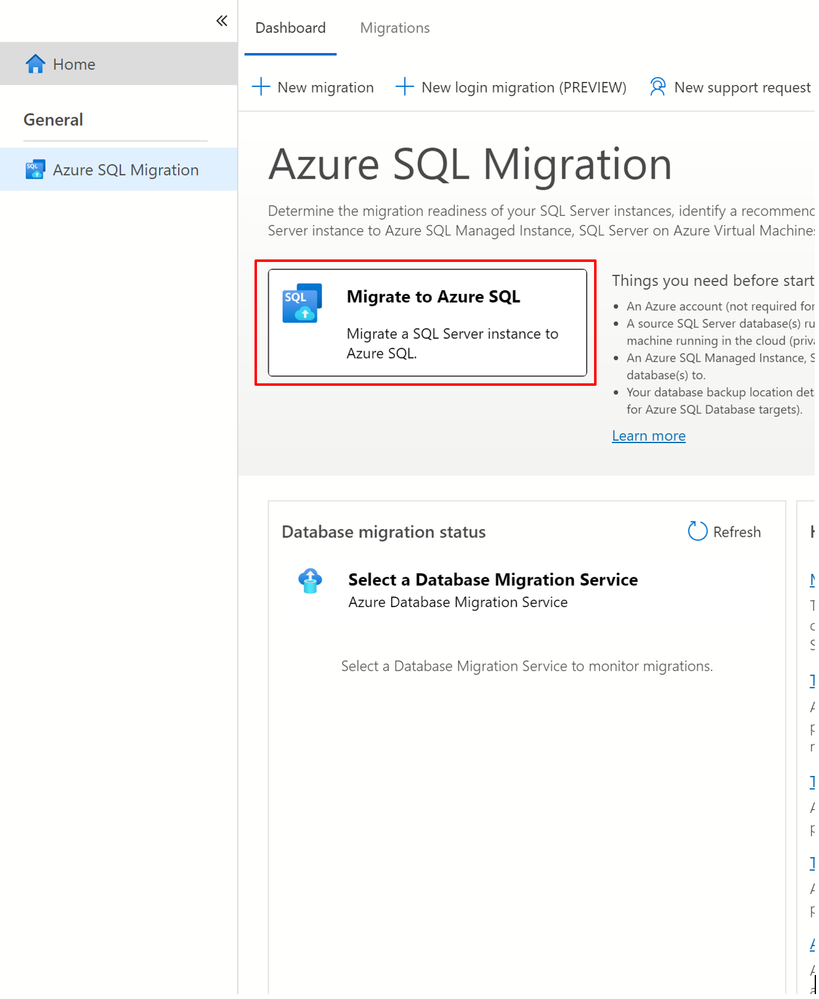The height and width of the screenshot is (999, 819).
Task: Open the Learn more link
Action: [649, 436]
